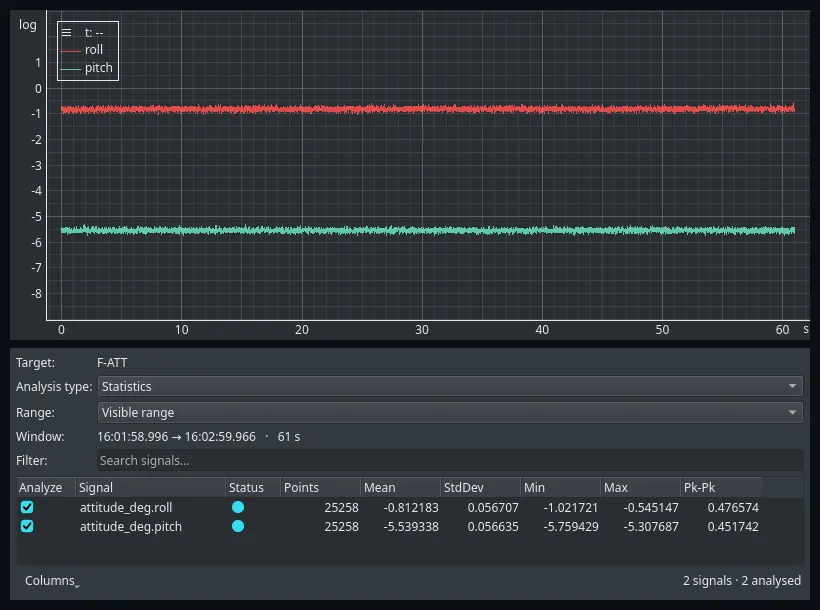Click the t: -- cursor readout in legend
Image resolution: width=820 pixels, height=610 pixels.
pos(94,32)
